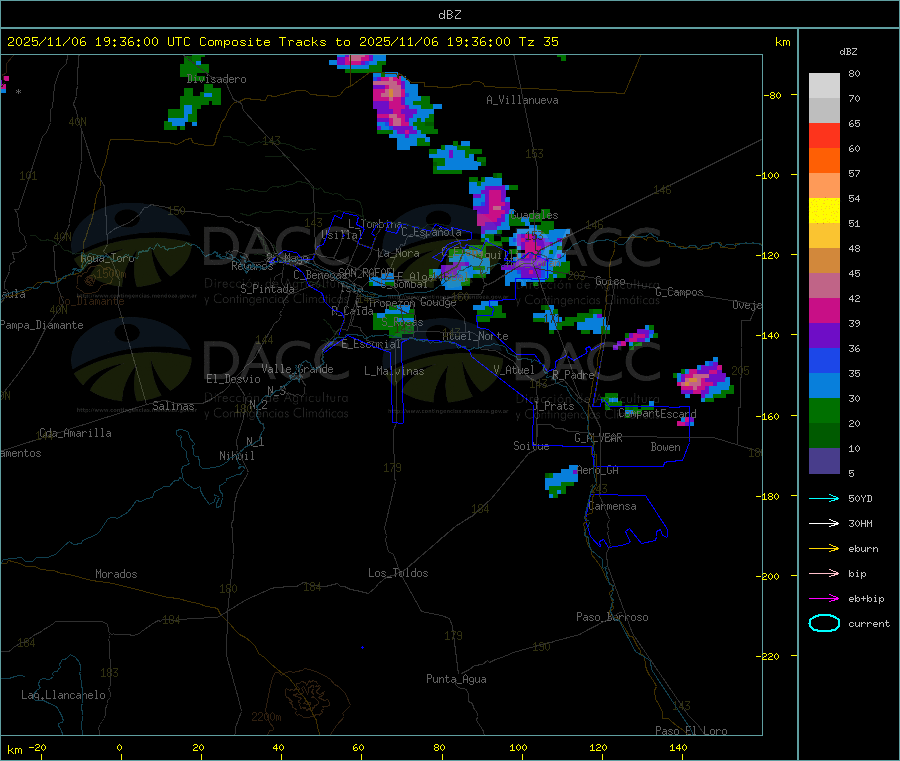Click the S_Pintada map label

pos(267,289)
